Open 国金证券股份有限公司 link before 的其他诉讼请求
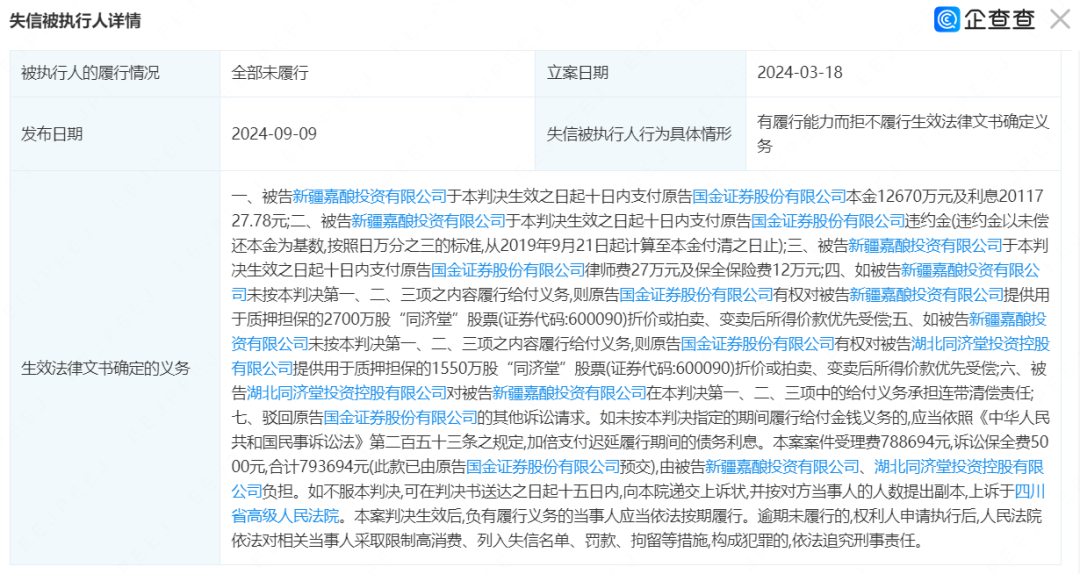 pos(400,418)
